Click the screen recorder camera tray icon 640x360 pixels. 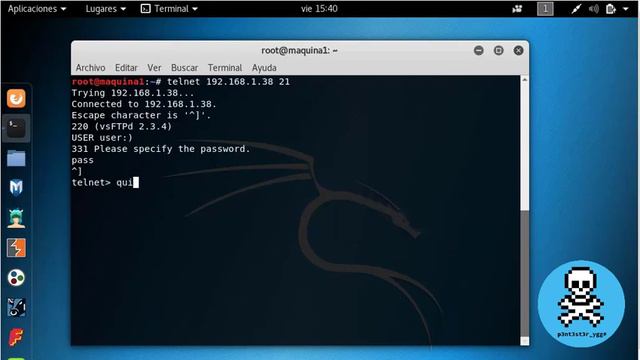point(517,9)
